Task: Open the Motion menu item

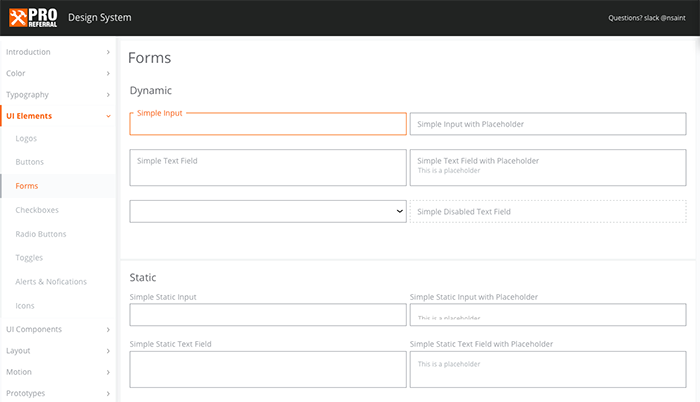Action: click(x=58, y=372)
